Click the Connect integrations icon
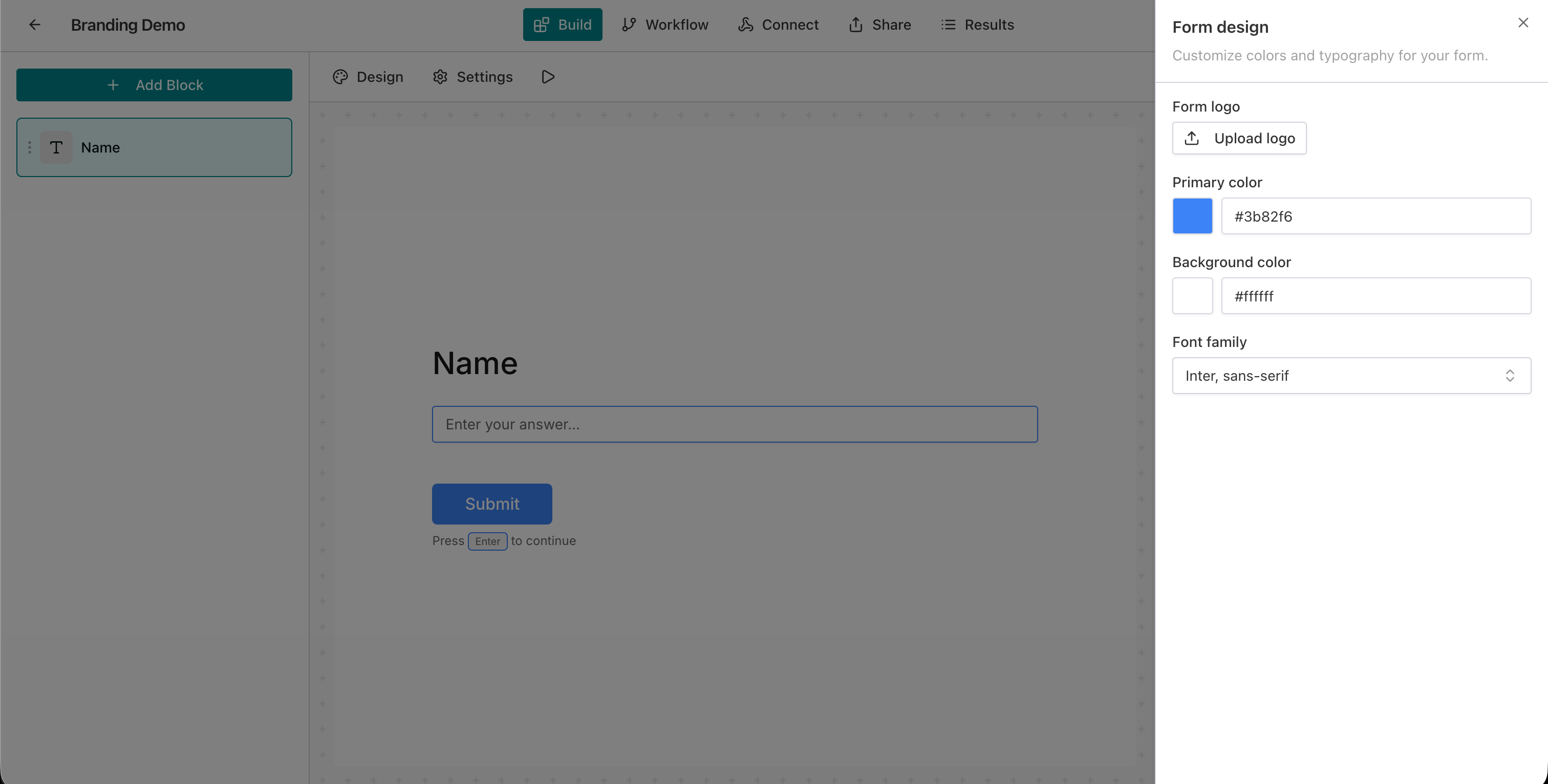Screen dimensions: 1548x784 (x=746, y=24)
